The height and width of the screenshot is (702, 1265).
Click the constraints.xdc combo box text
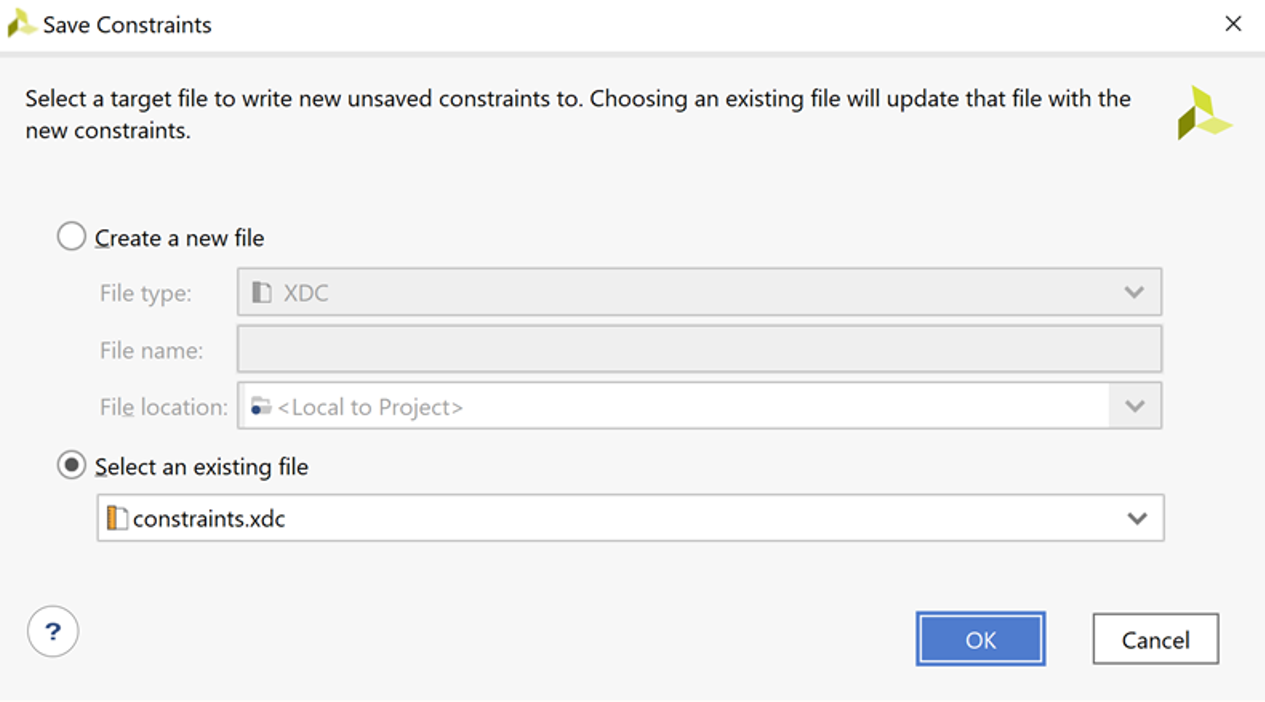point(209,519)
